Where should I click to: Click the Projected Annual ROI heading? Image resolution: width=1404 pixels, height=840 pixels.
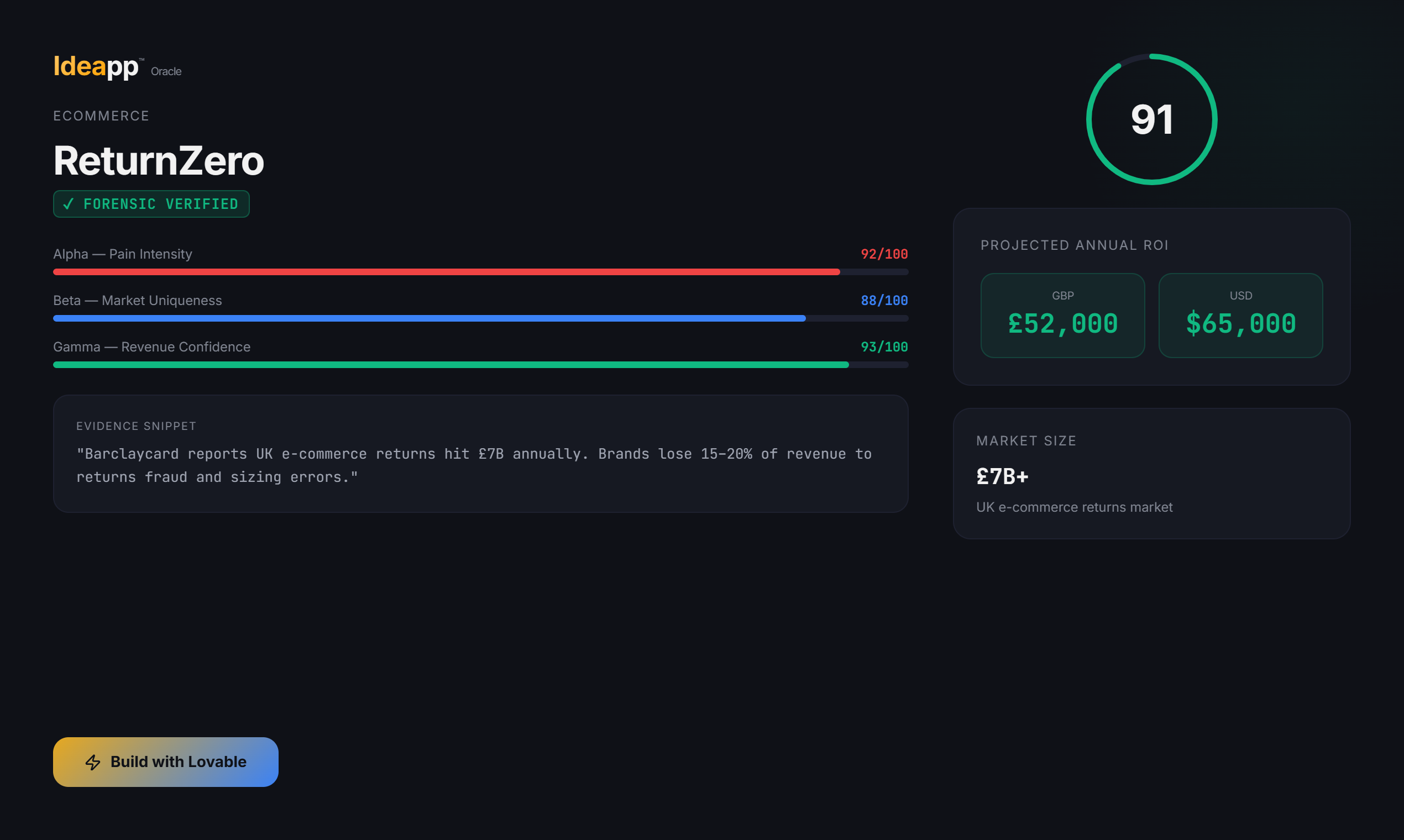tap(1074, 245)
